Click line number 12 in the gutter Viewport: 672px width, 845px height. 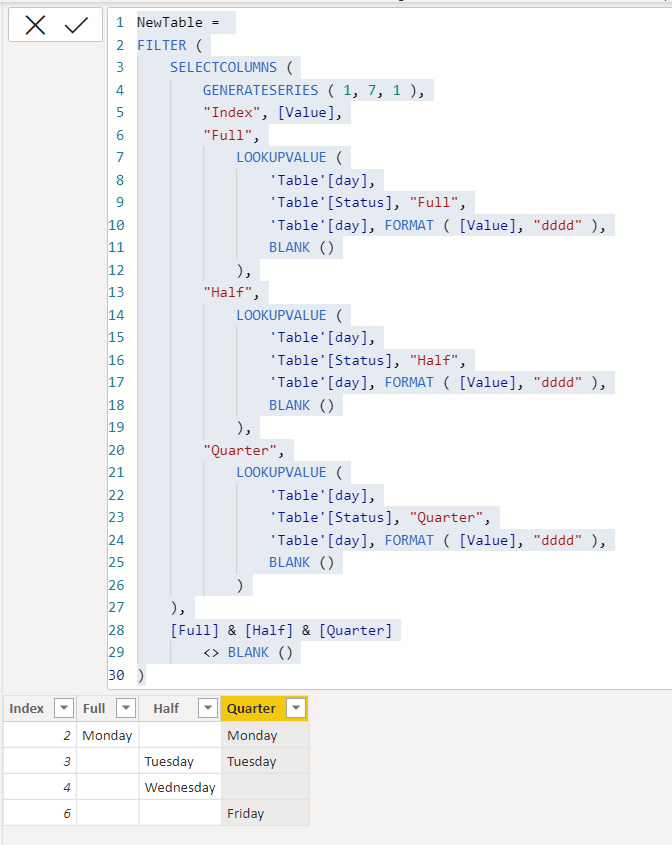[116, 270]
